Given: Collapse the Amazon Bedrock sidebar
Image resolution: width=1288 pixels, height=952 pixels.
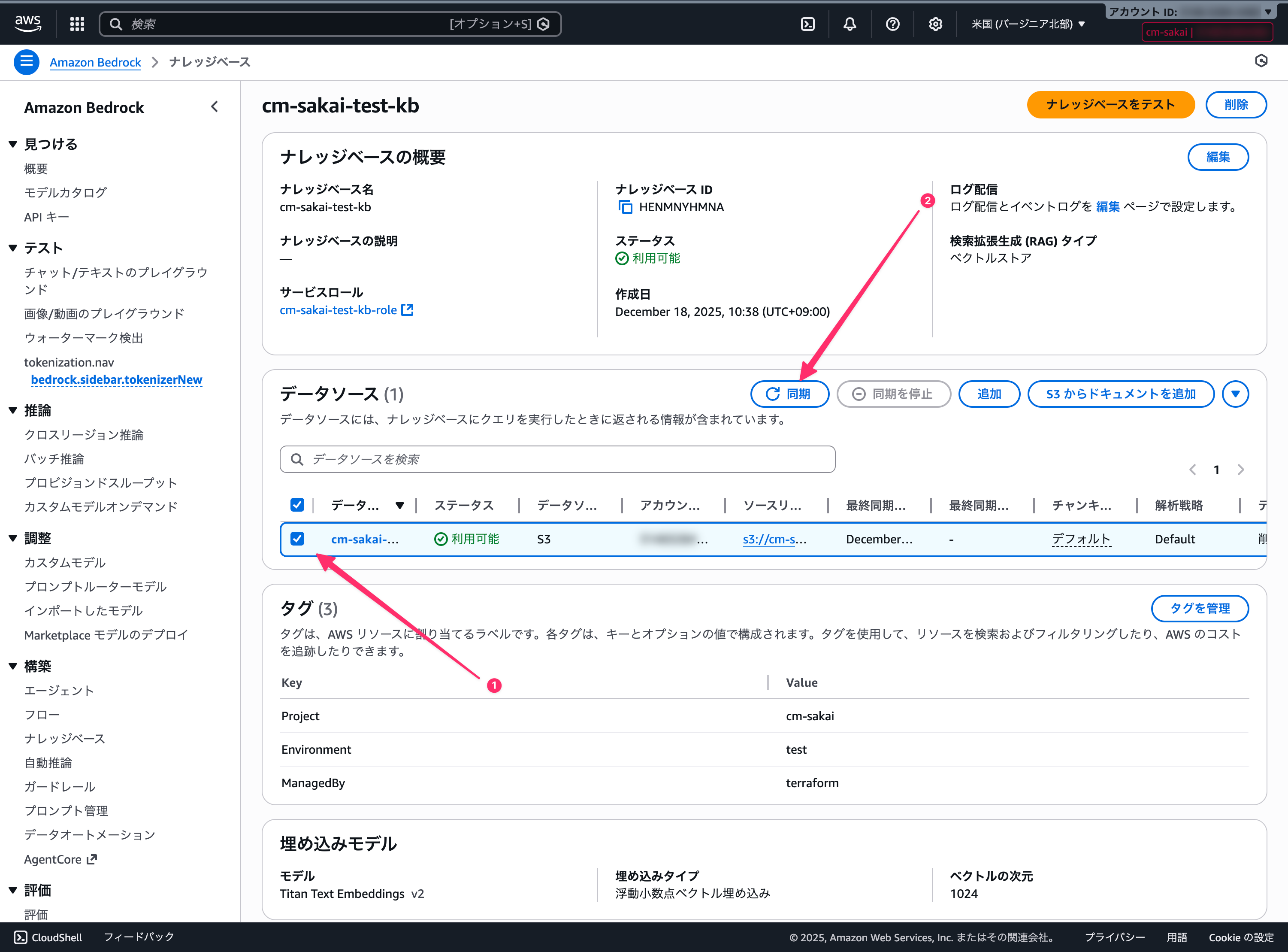Looking at the screenshot, I should tap(214, 106).
